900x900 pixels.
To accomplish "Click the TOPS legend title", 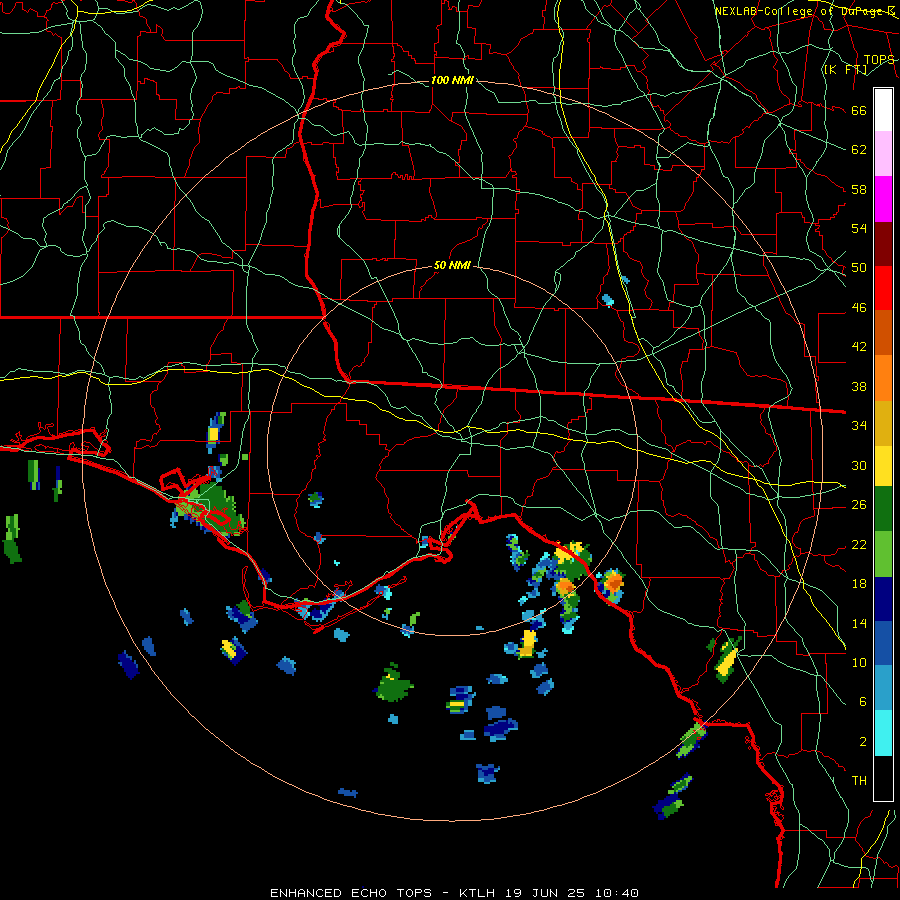I will 879,60.
